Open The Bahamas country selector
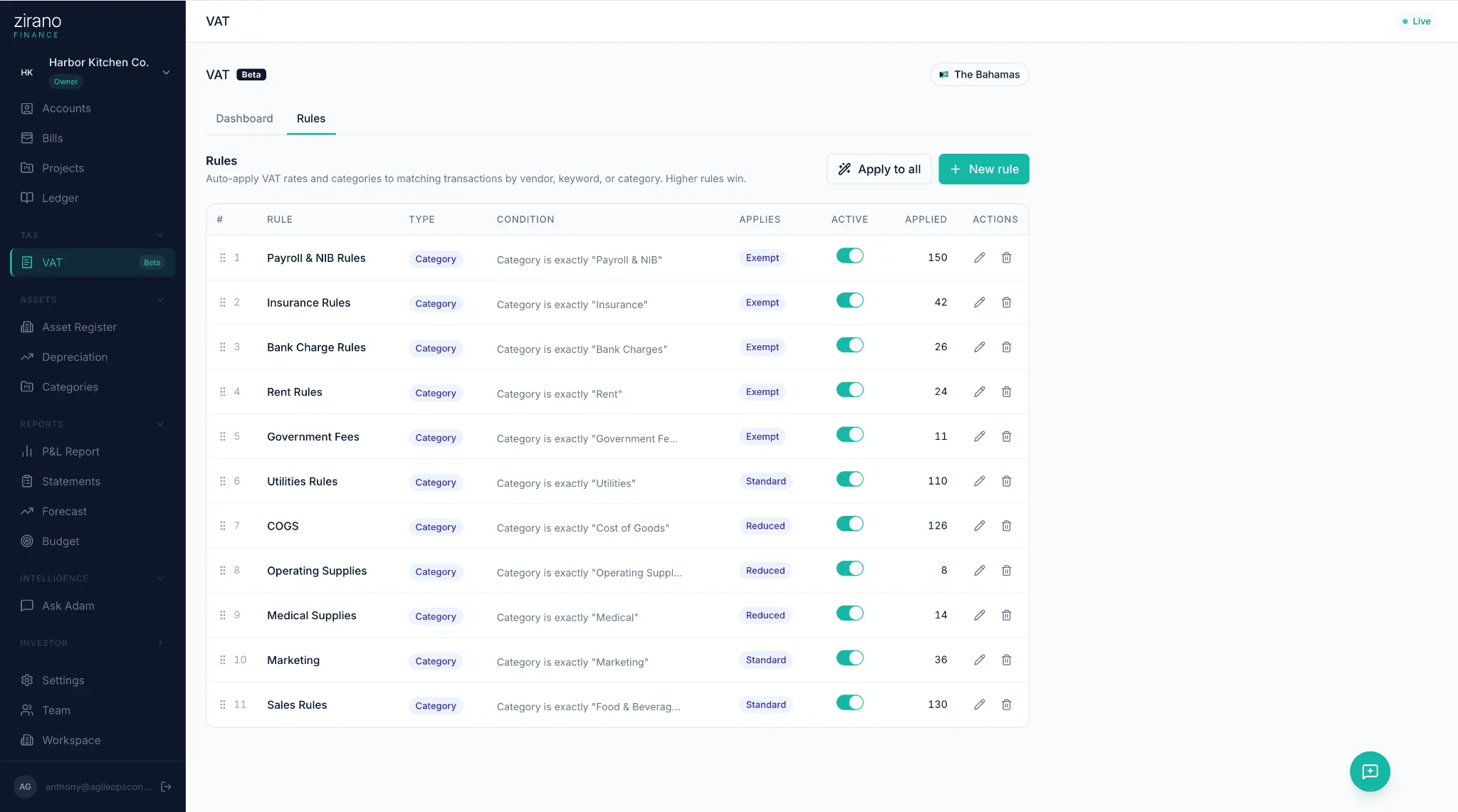This screenshot has width=1458, height=812. pos(979,75)
